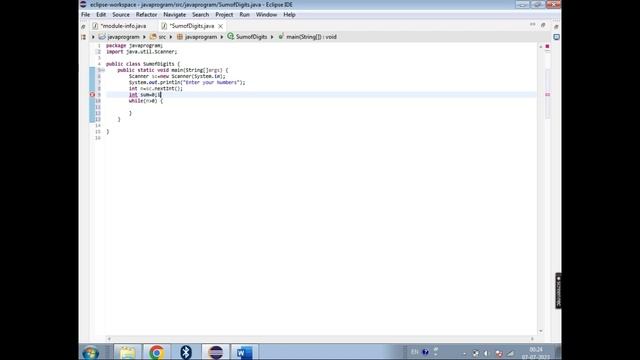Viewport: 640px width, 360px height.
Task: Click src folder in breadcrumb
Action: (162, 37)
